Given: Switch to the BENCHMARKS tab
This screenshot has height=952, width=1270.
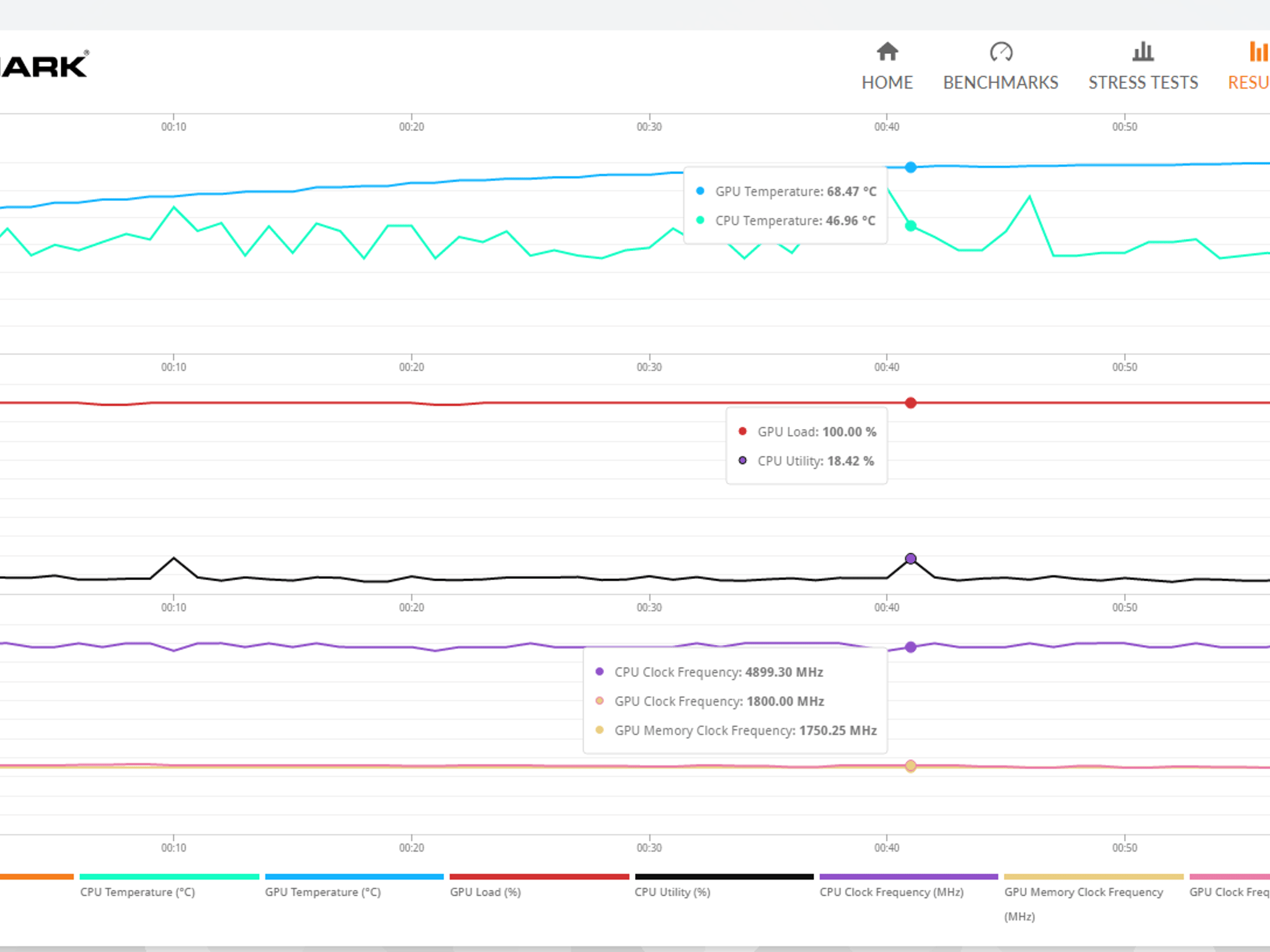Looking at the screenshot, I should 1001,82.
